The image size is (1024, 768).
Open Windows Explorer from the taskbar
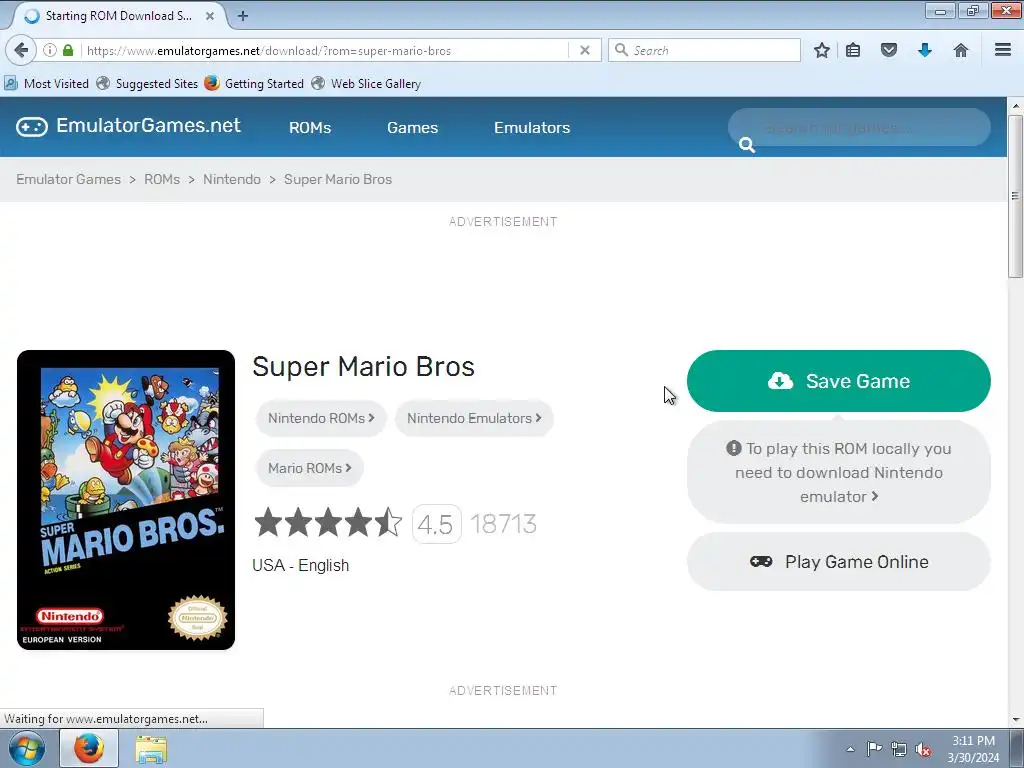152,749
